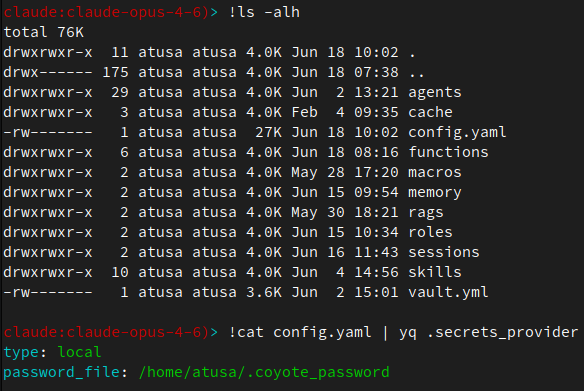Viewport: 584px width, 391px height.
Task: Click the 'total 76K' output line
Action: (44, 32)
